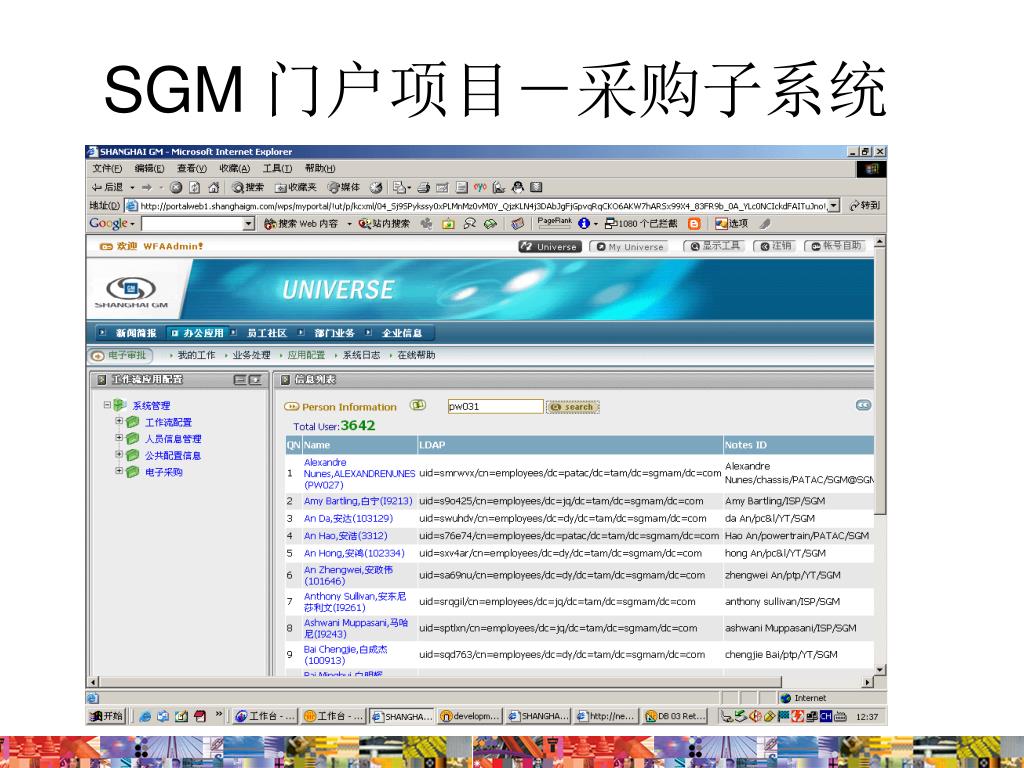This screenshot has height=768, width=1024.
Task: Open Google toolbar 选项 options
Action: click(731, 223)
